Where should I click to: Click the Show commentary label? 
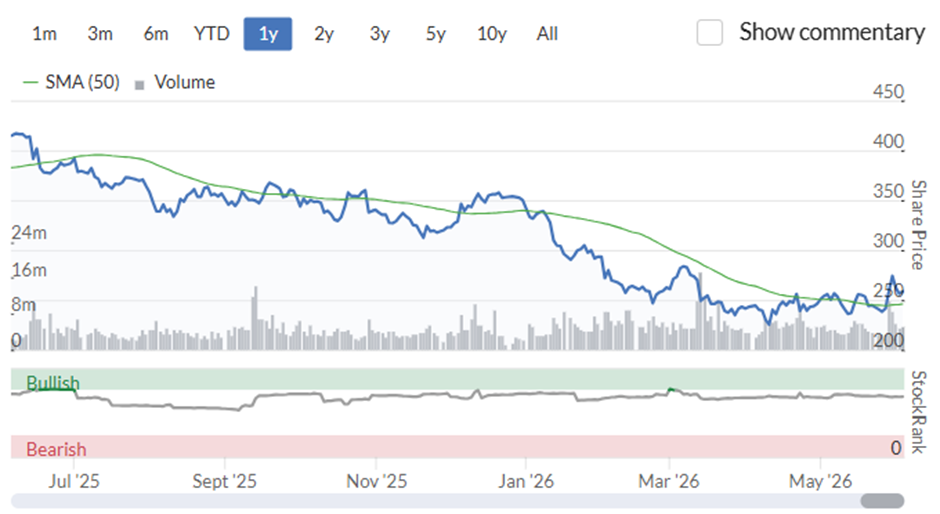[x=832, y=32]
